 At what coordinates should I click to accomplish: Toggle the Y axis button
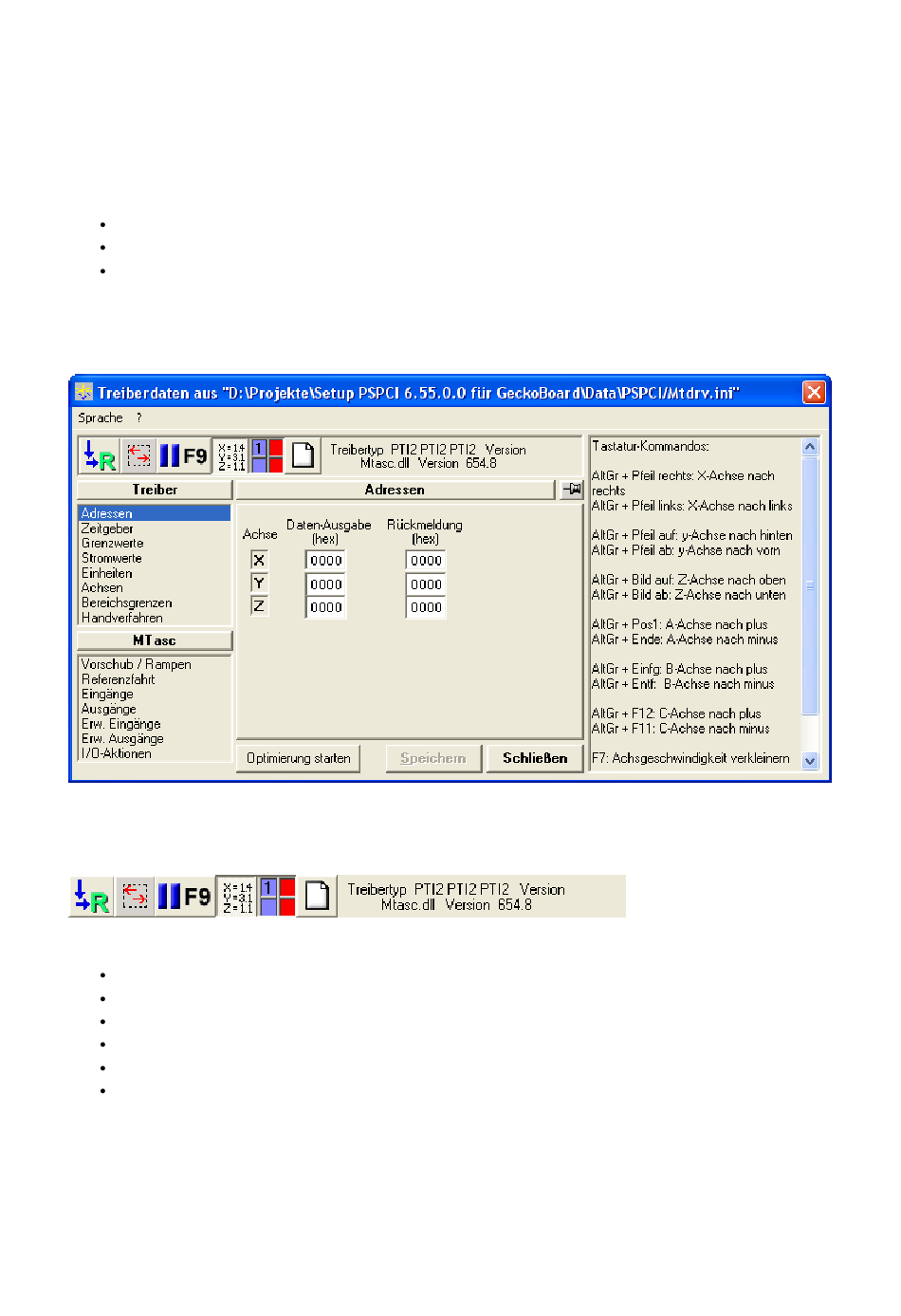(259, 584)
